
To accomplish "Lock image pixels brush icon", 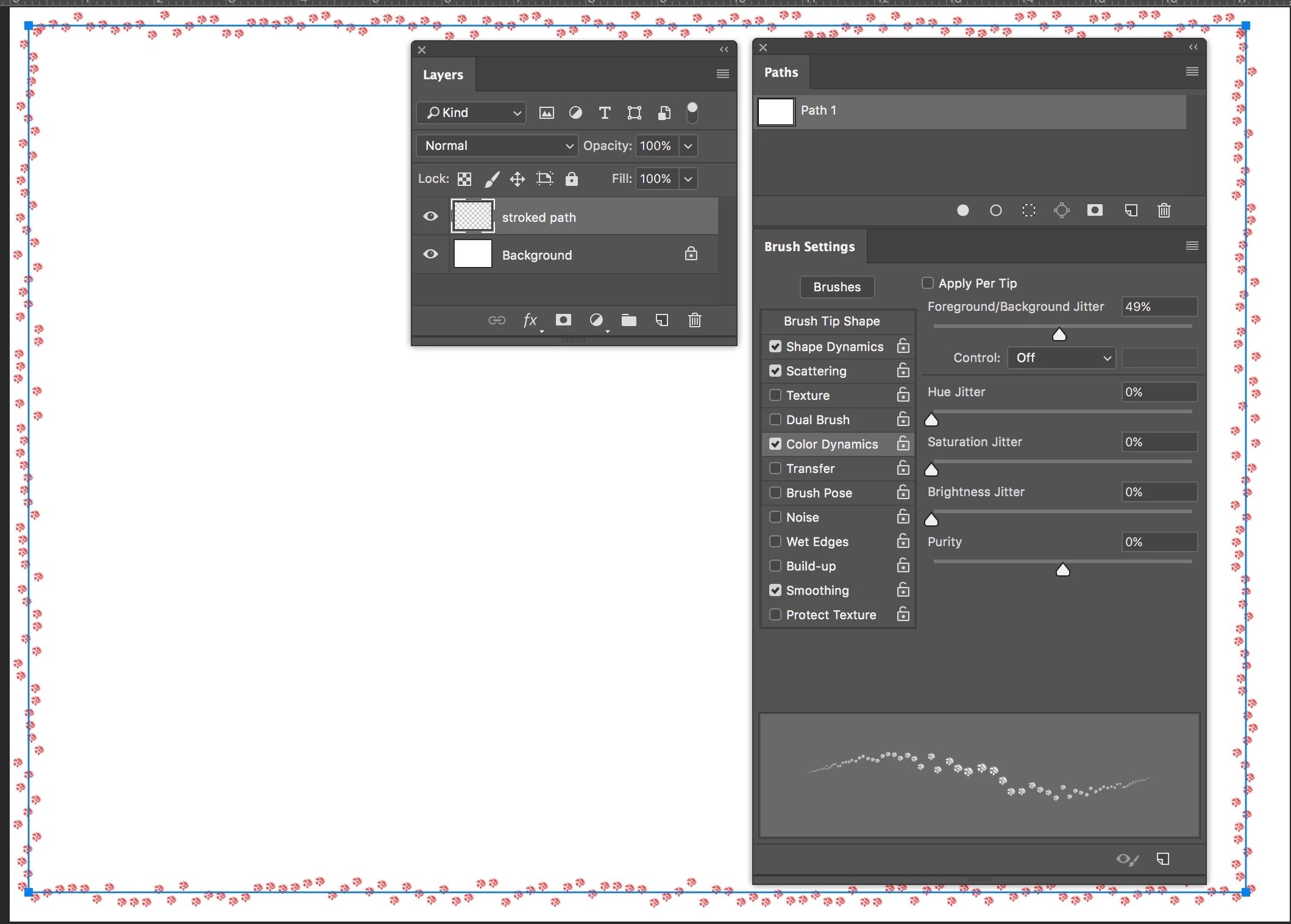I will click(x=491, y=179).
